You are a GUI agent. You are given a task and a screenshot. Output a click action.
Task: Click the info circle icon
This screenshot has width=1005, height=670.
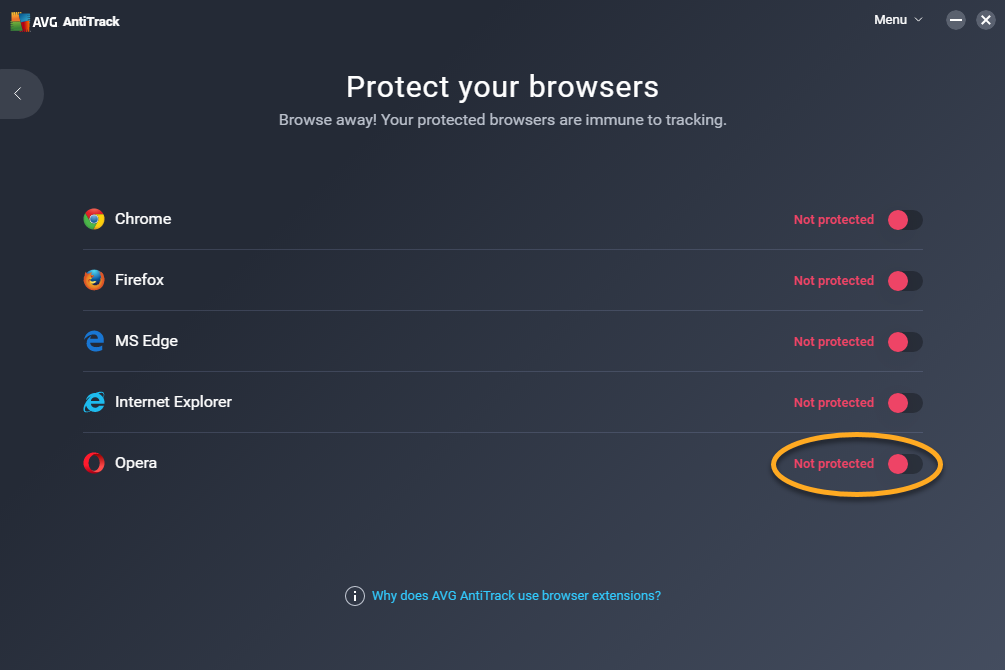(354, 596)
